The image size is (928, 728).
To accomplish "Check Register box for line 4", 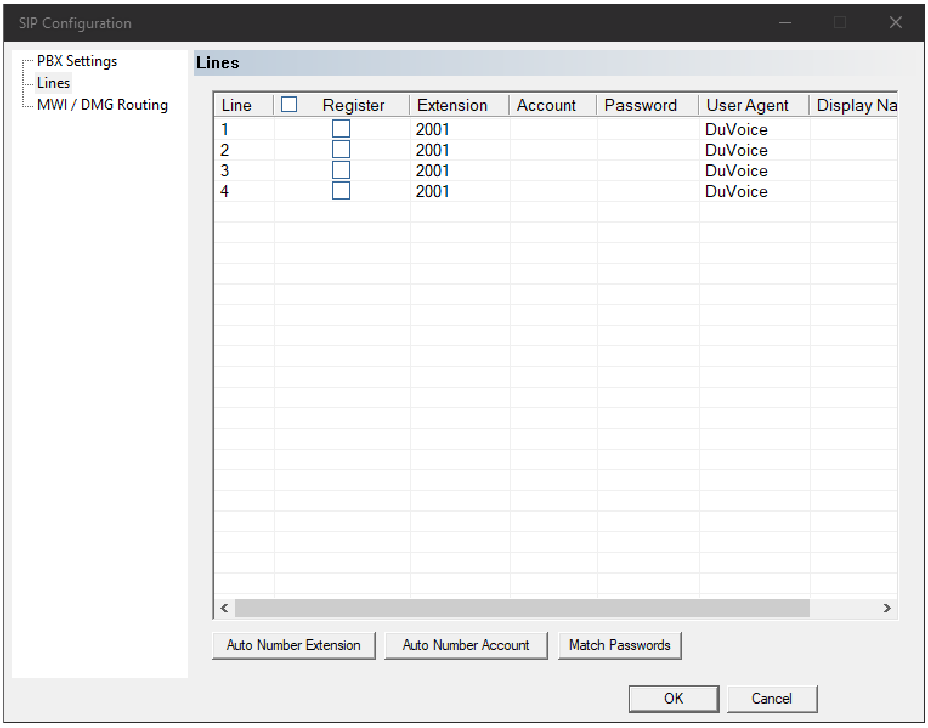I will (341, 191).
